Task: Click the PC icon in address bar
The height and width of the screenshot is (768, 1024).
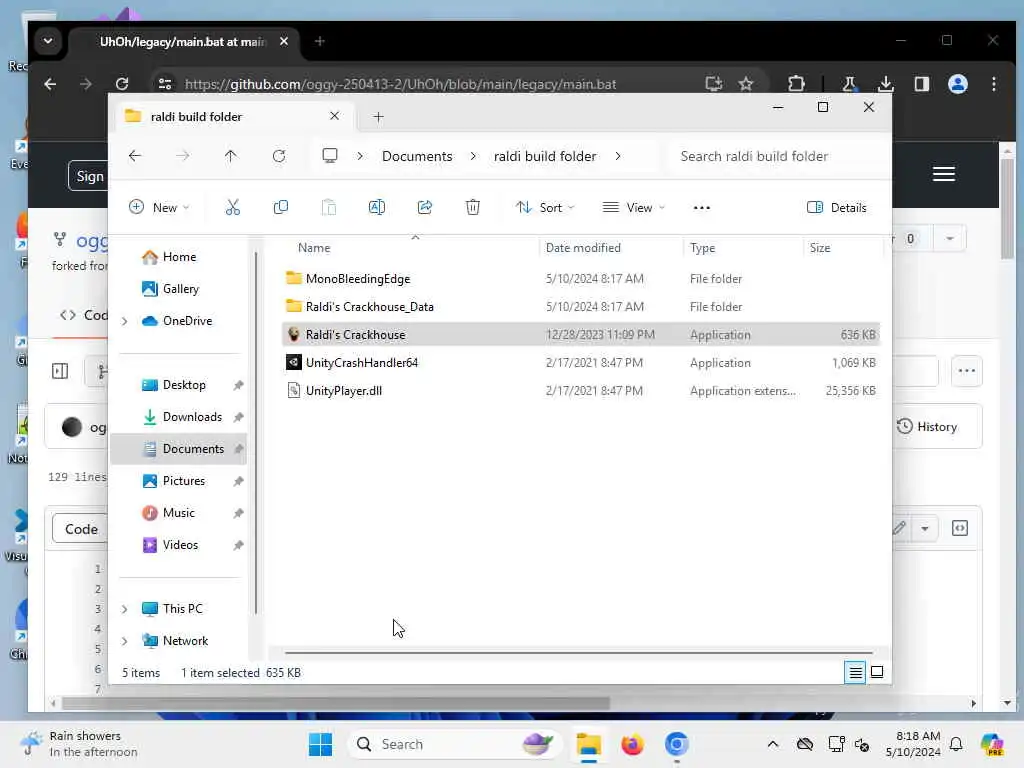Action: [x=330, y=156]
